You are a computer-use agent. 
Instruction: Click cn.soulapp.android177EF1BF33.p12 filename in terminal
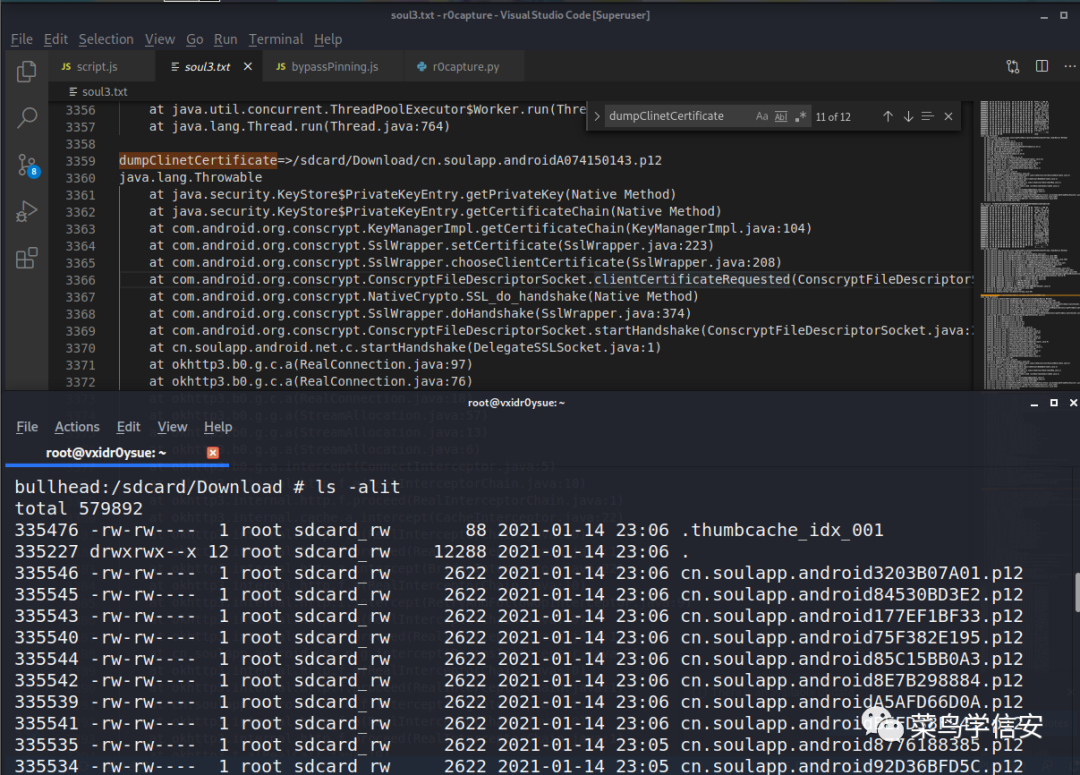tap(851, 616)
